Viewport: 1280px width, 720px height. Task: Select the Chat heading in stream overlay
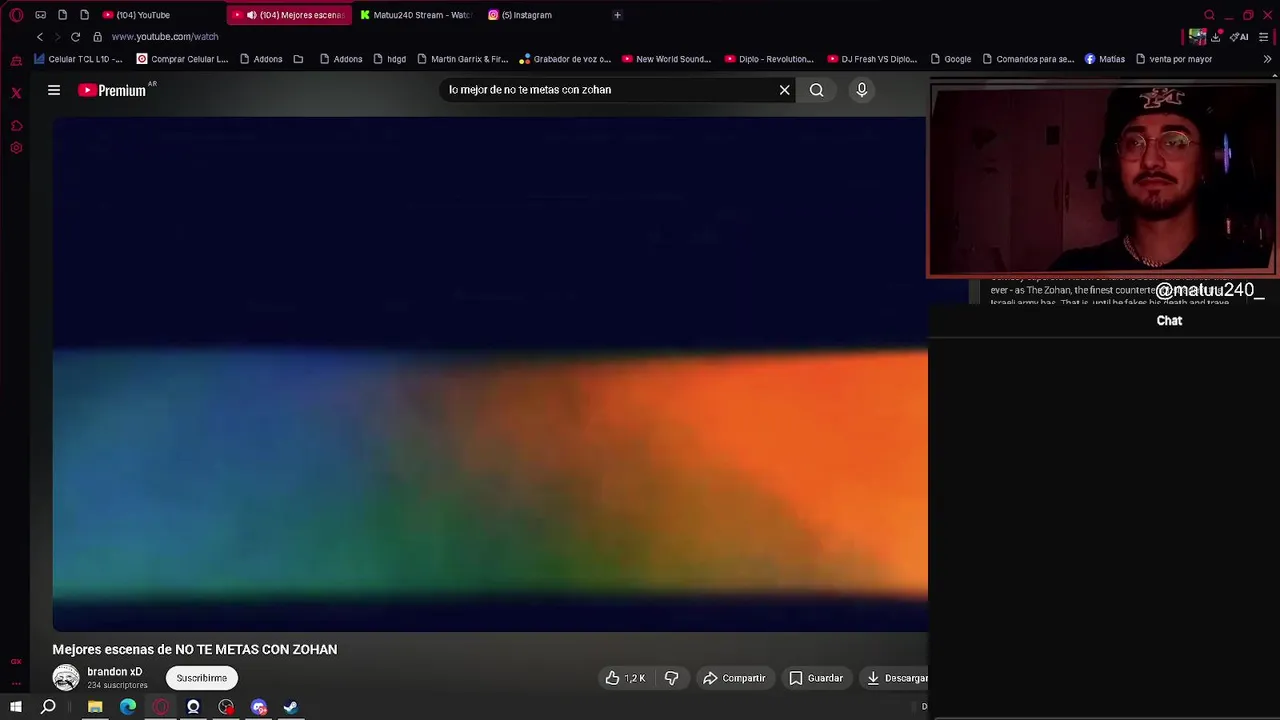[x=1169, y=321]
